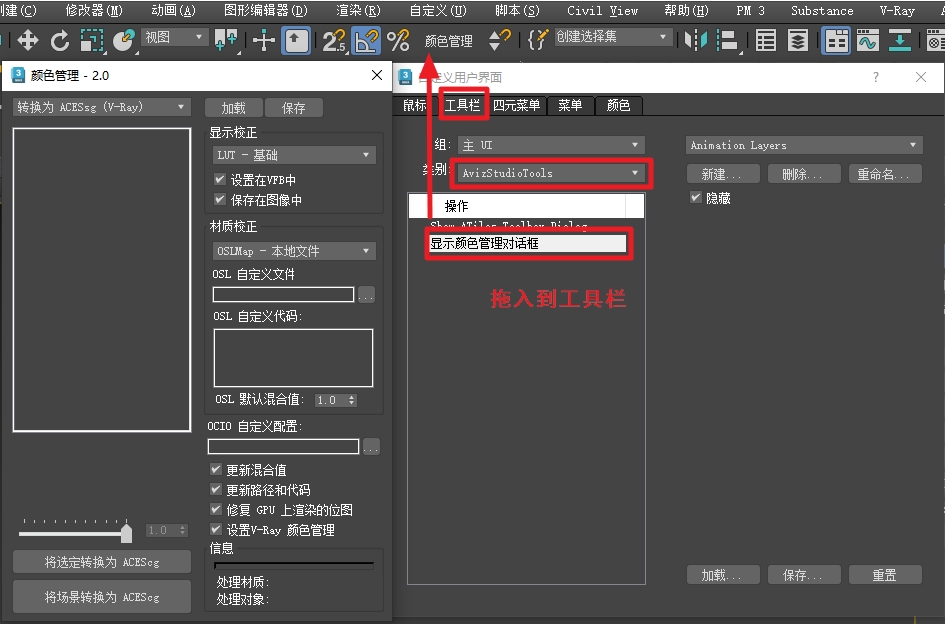Click 加载 in the 颜色管理 dialog
The width and height of the screenshot is (945, 624).
[233, 108]
